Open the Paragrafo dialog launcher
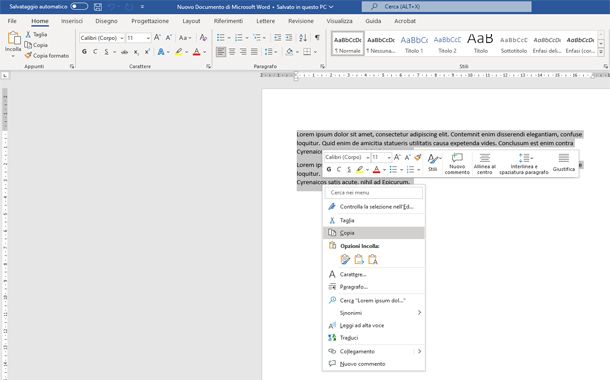 [x=322, y=67]
